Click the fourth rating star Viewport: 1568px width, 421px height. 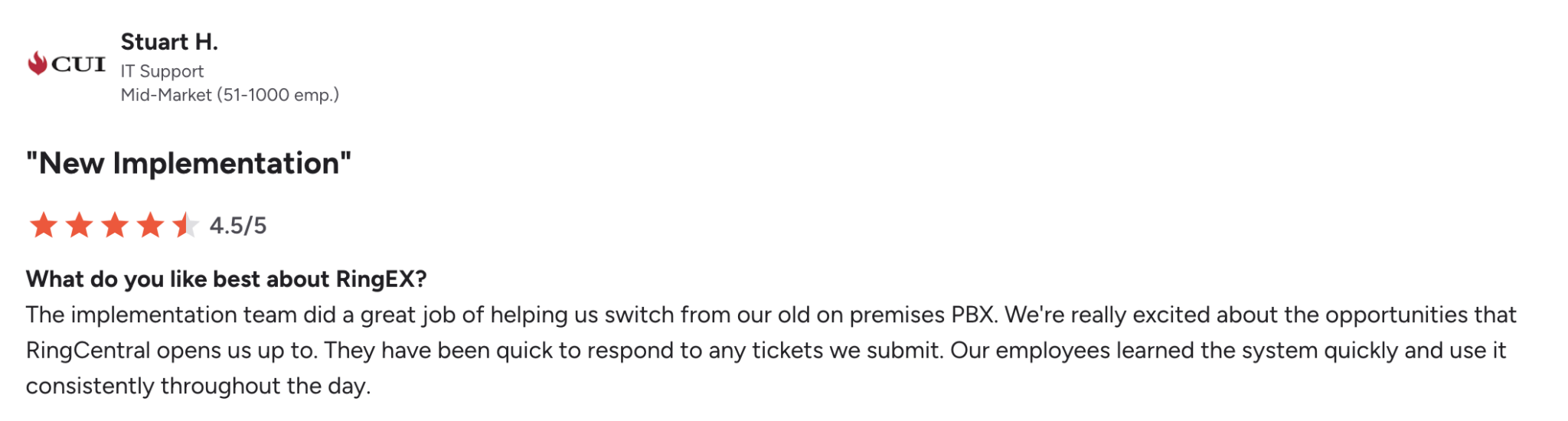pyautogui.click(x=150, y=226)
